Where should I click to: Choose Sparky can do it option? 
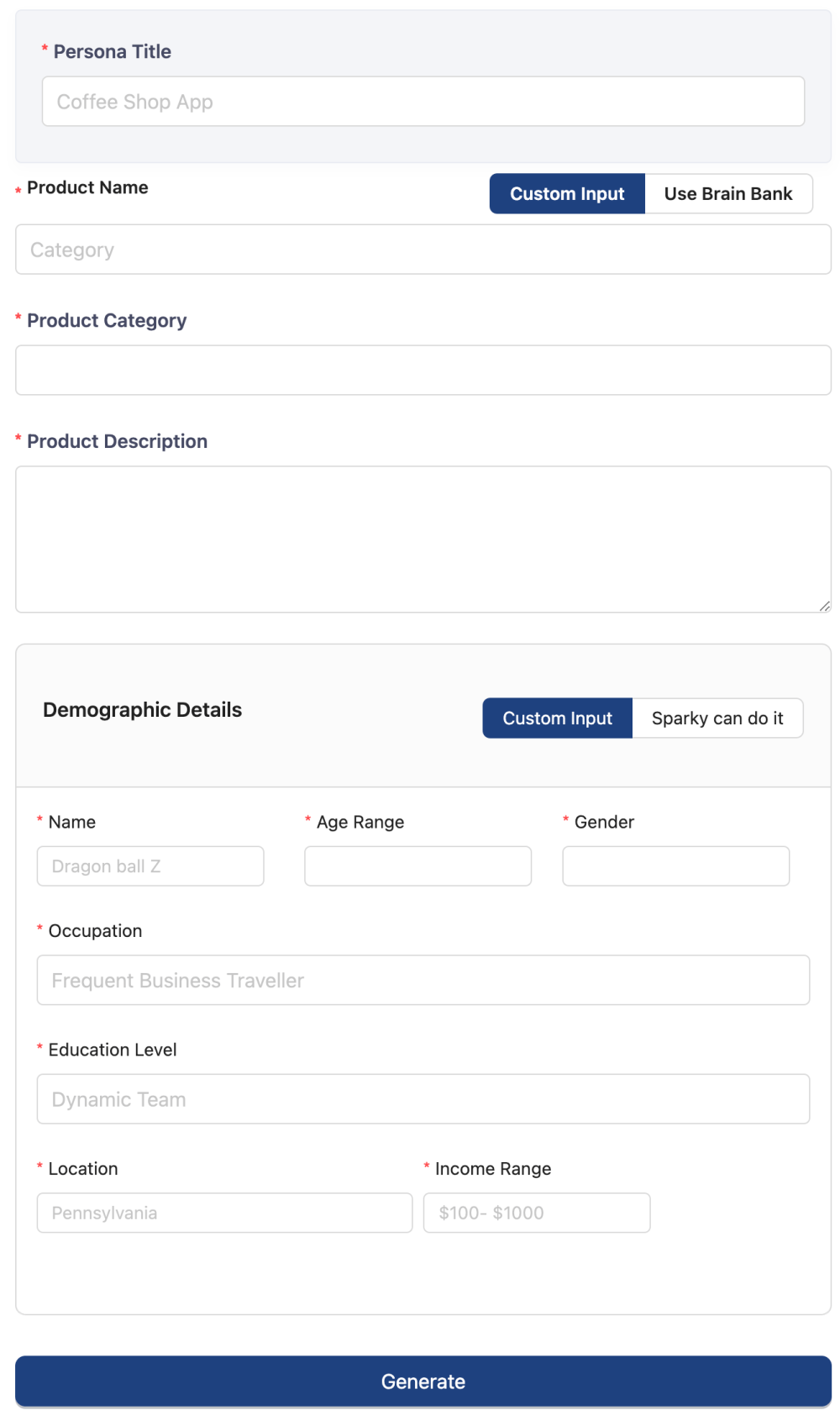(x=717, y=718)
